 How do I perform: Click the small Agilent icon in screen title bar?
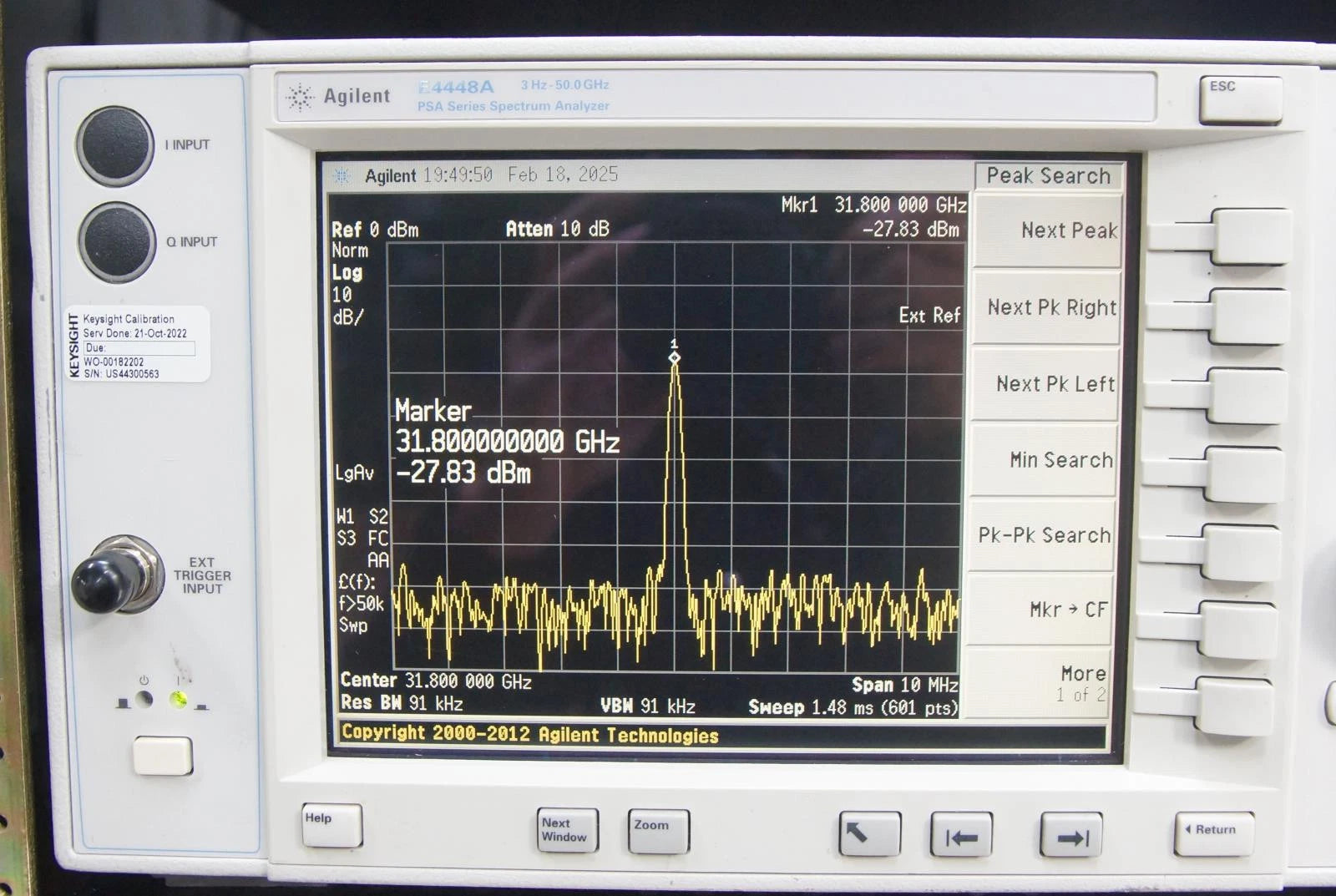342,175
